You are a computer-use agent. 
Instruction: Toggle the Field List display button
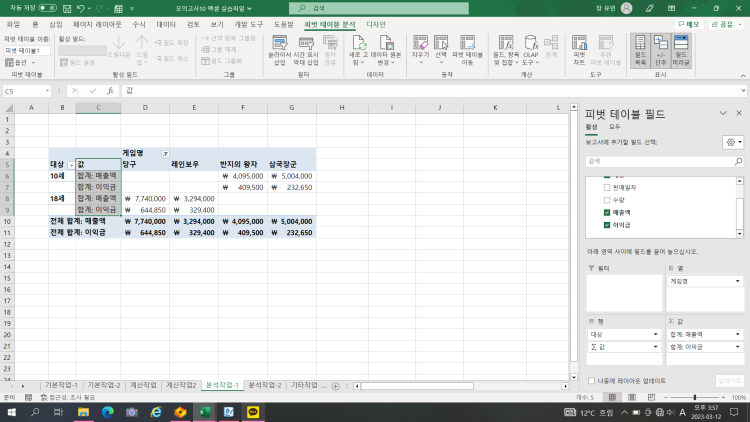click(641, 45)
